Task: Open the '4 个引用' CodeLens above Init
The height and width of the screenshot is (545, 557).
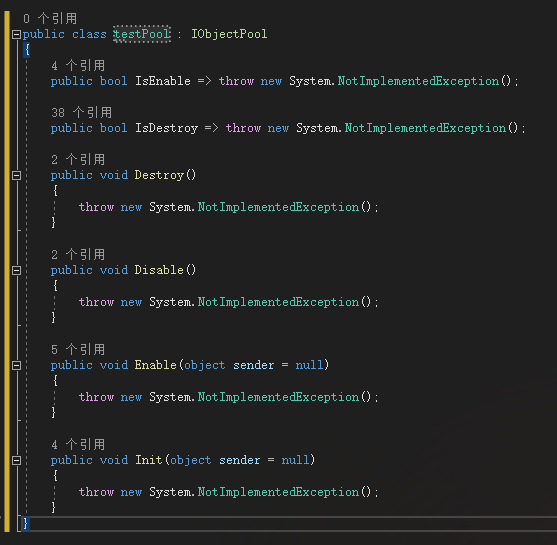Action: pos(78,444)
